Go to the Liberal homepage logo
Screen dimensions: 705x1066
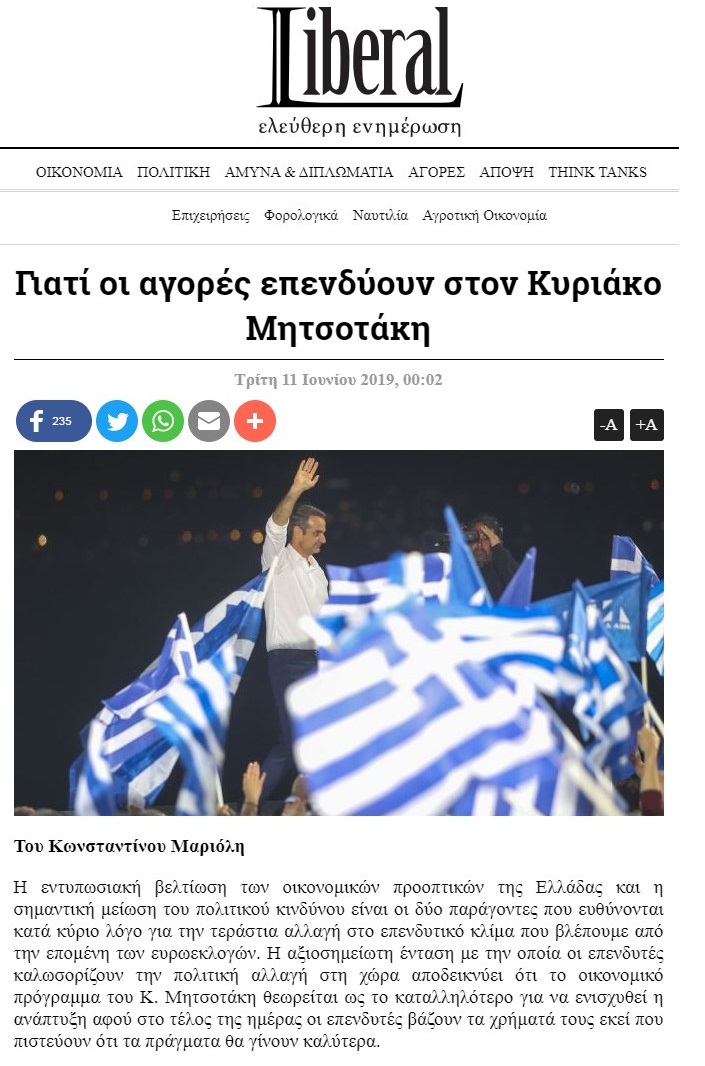tap(360, 70)
